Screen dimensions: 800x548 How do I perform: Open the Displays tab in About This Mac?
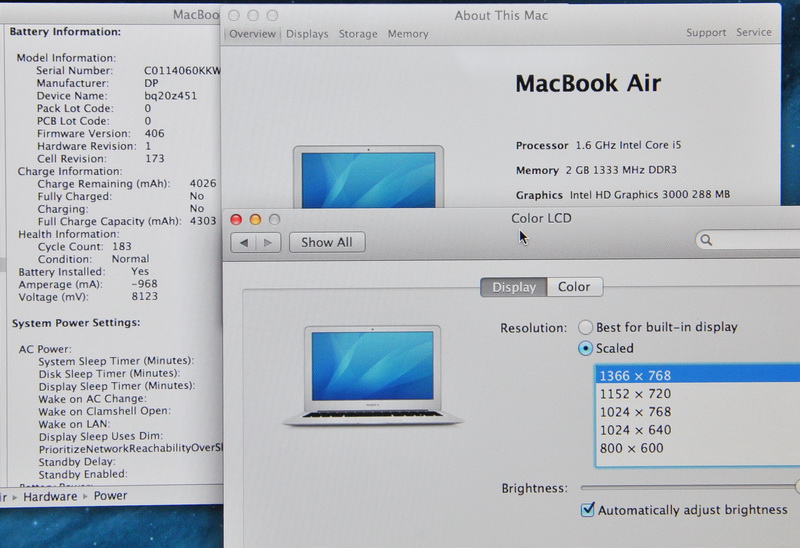(x=307, y=34)
